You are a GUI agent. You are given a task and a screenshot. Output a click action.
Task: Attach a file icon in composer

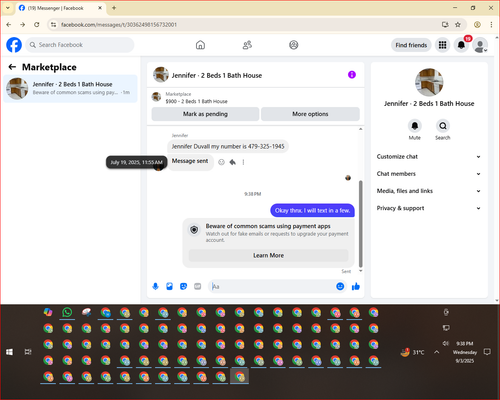tap(169, 286)
